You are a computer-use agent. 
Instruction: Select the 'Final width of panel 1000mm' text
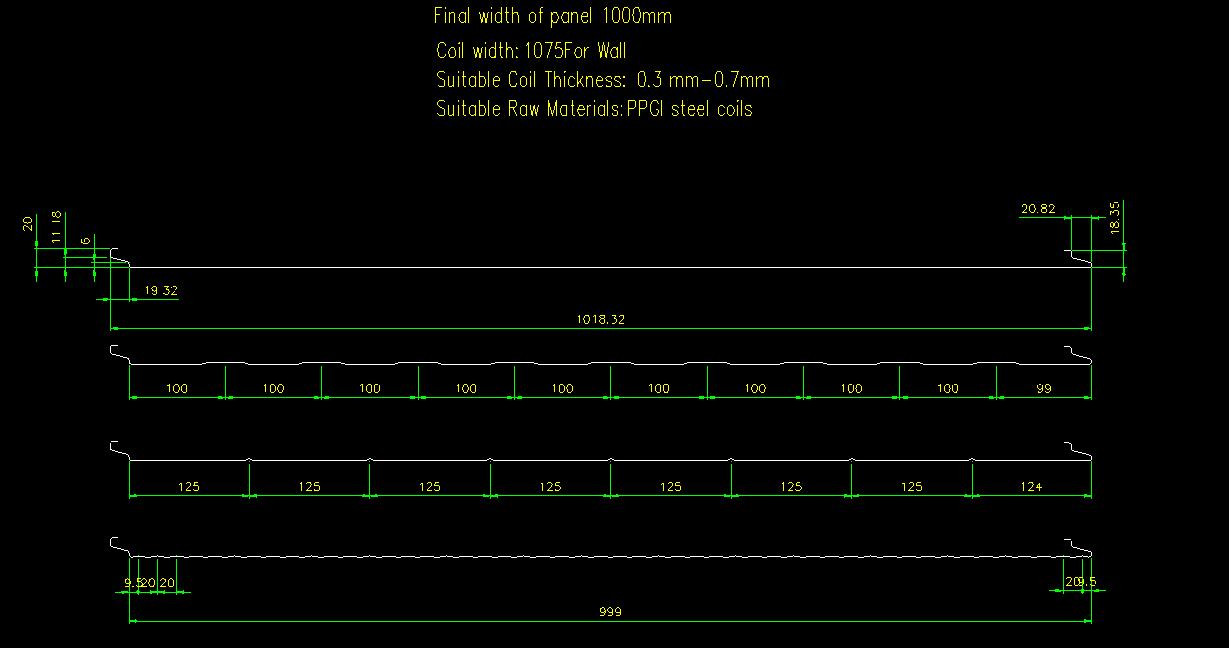[x=552, y=16]
